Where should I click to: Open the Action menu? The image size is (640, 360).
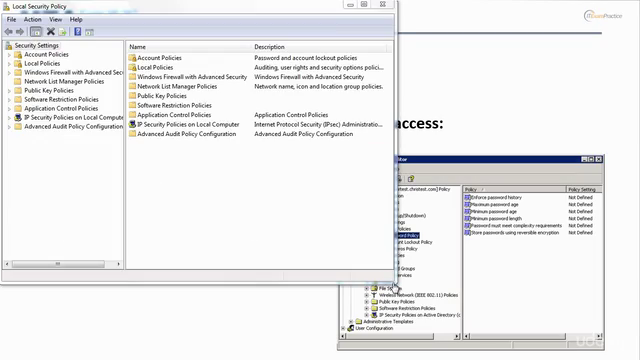[x=32, y=20]
